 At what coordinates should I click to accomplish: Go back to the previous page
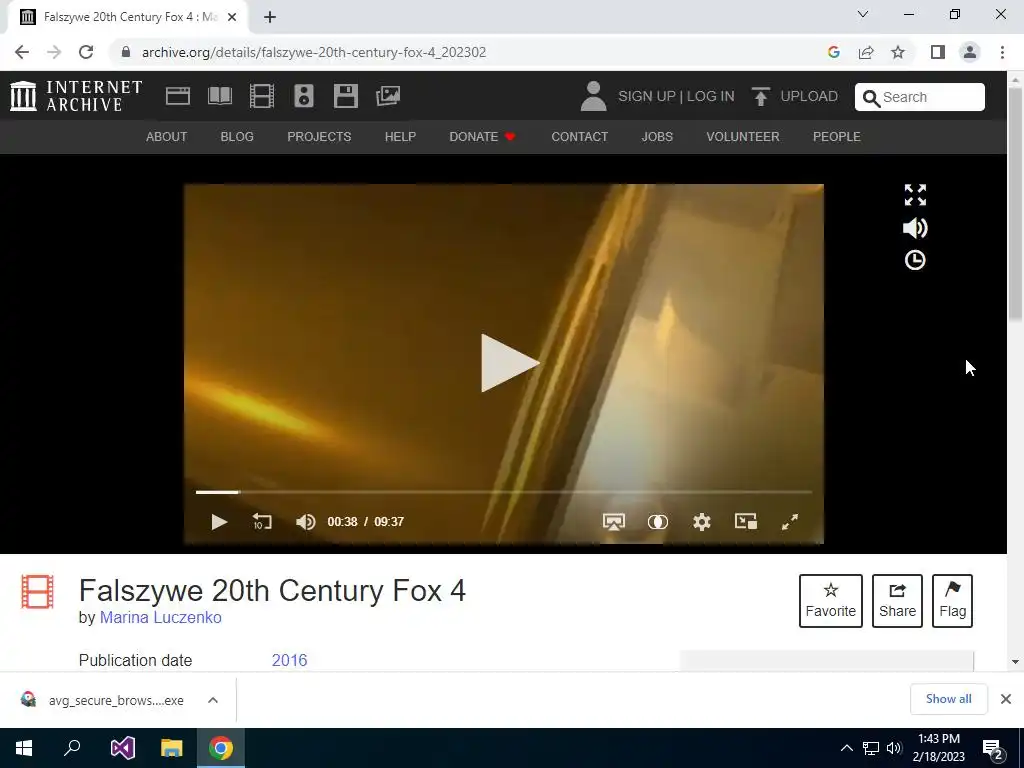22,52
